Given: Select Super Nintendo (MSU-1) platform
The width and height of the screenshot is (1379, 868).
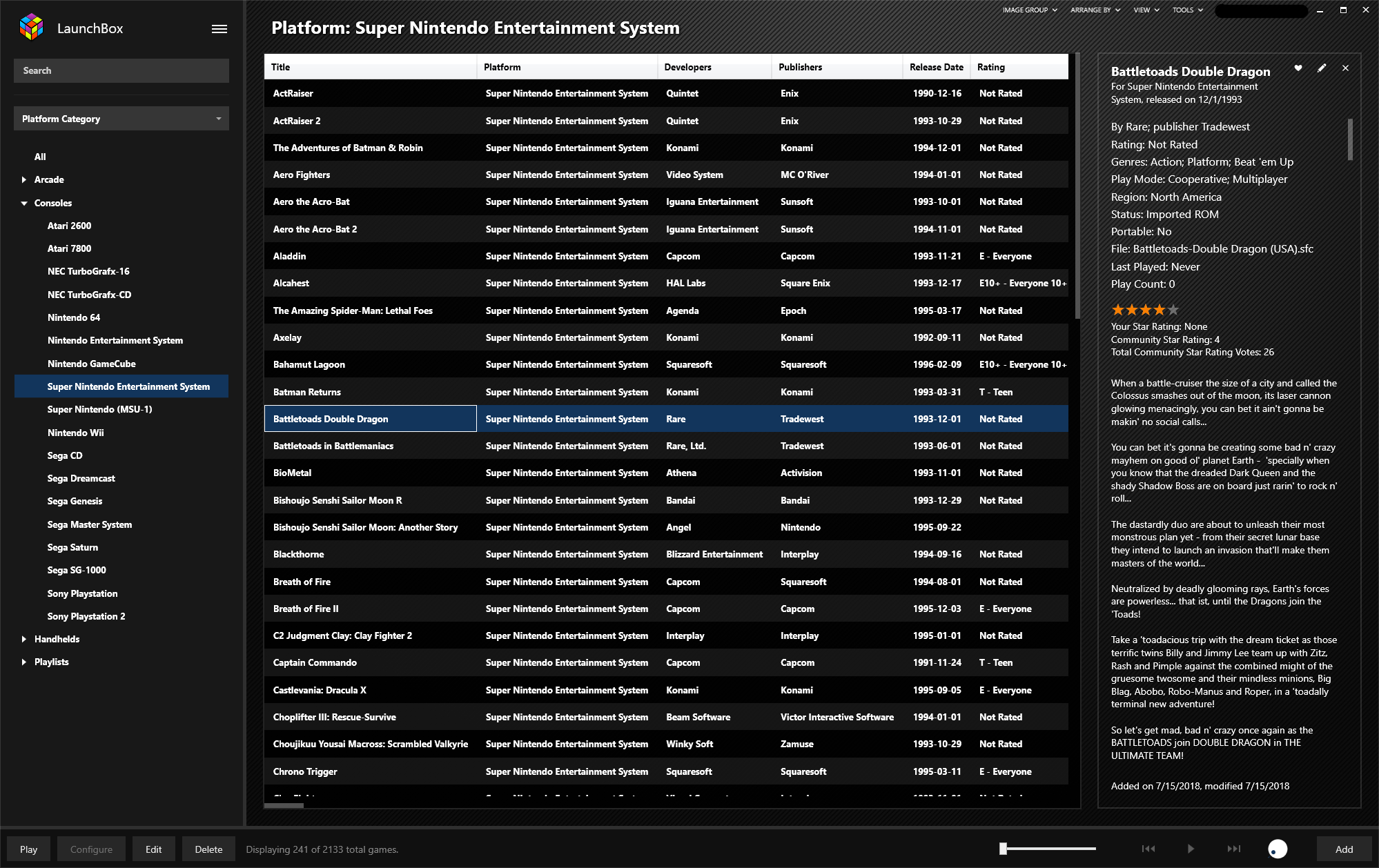Looking at the screenshot, I should pos(99,409).
